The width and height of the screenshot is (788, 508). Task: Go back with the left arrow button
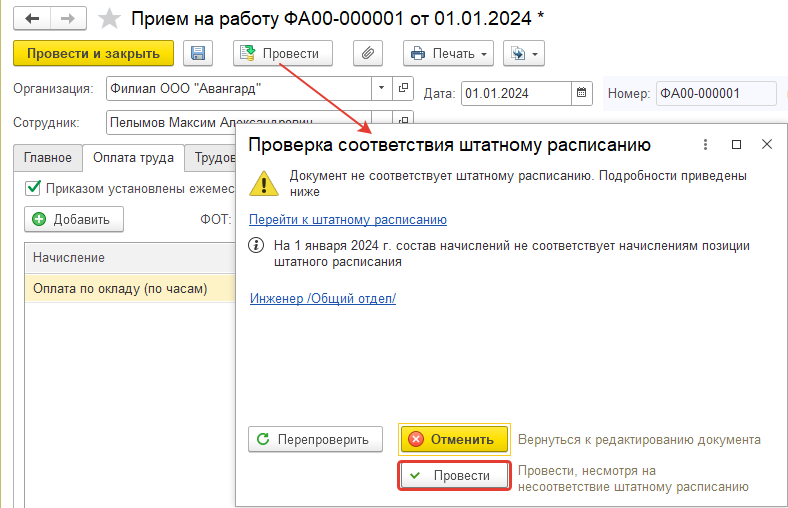(32, 19)
